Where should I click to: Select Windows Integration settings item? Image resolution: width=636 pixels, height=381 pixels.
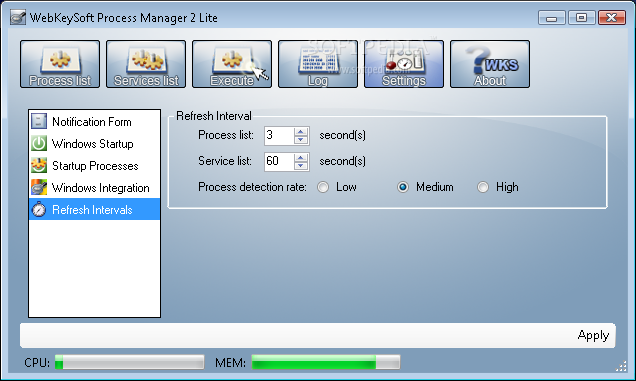click(x=95, y=187)
